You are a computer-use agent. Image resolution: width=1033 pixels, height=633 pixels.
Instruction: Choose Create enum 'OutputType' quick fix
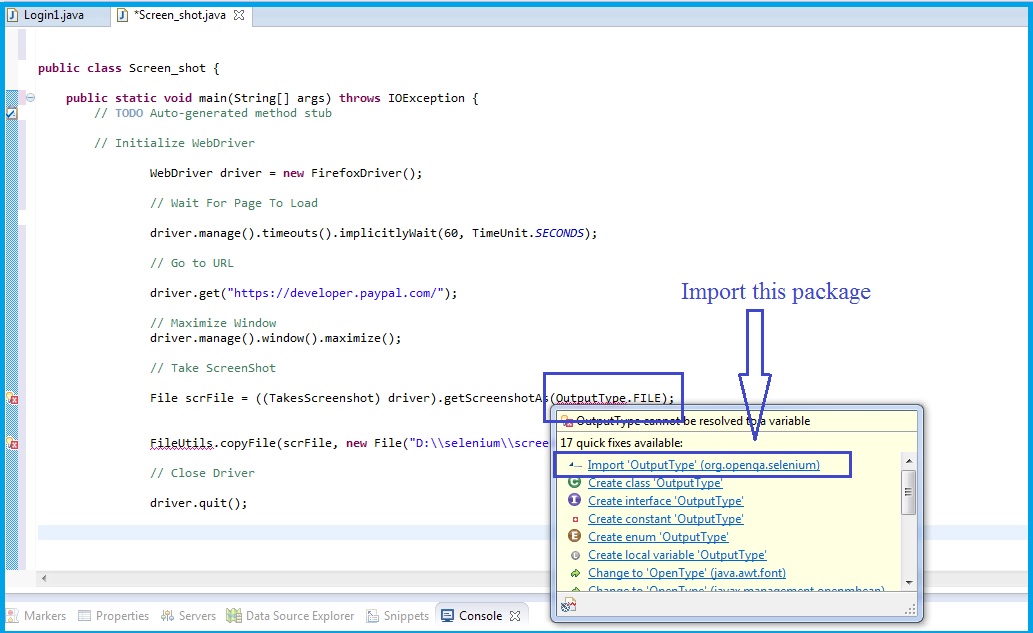tap(658, 537)
